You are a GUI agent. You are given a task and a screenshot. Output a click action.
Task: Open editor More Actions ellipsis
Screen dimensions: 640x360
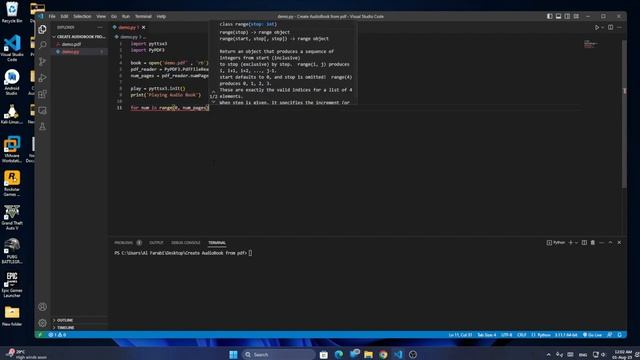pos(620,27)
